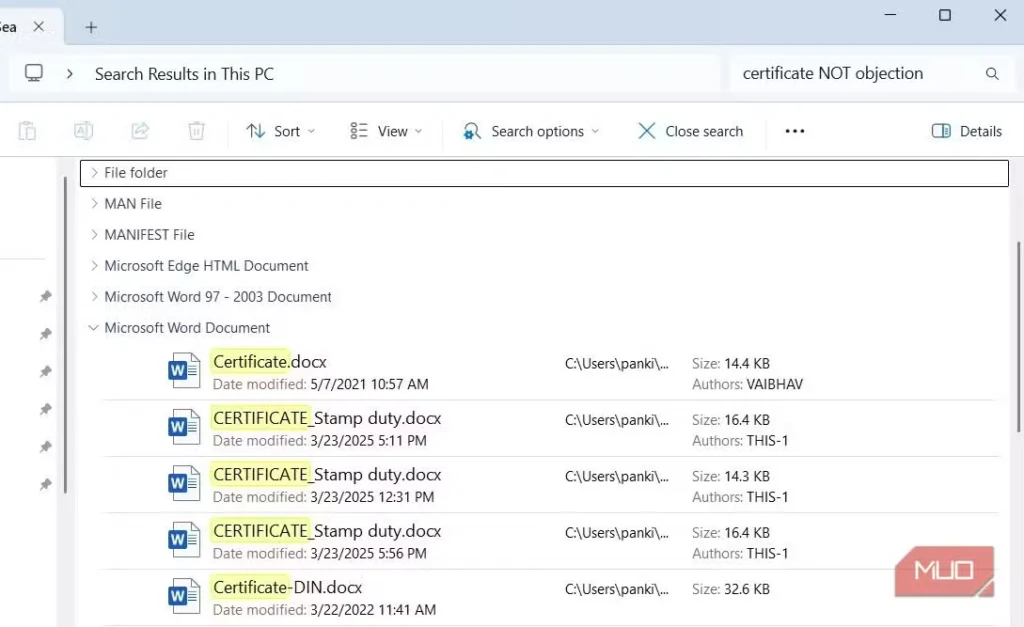Click the Delete trash icon
1024x627 pixels.
coord(197,131)
